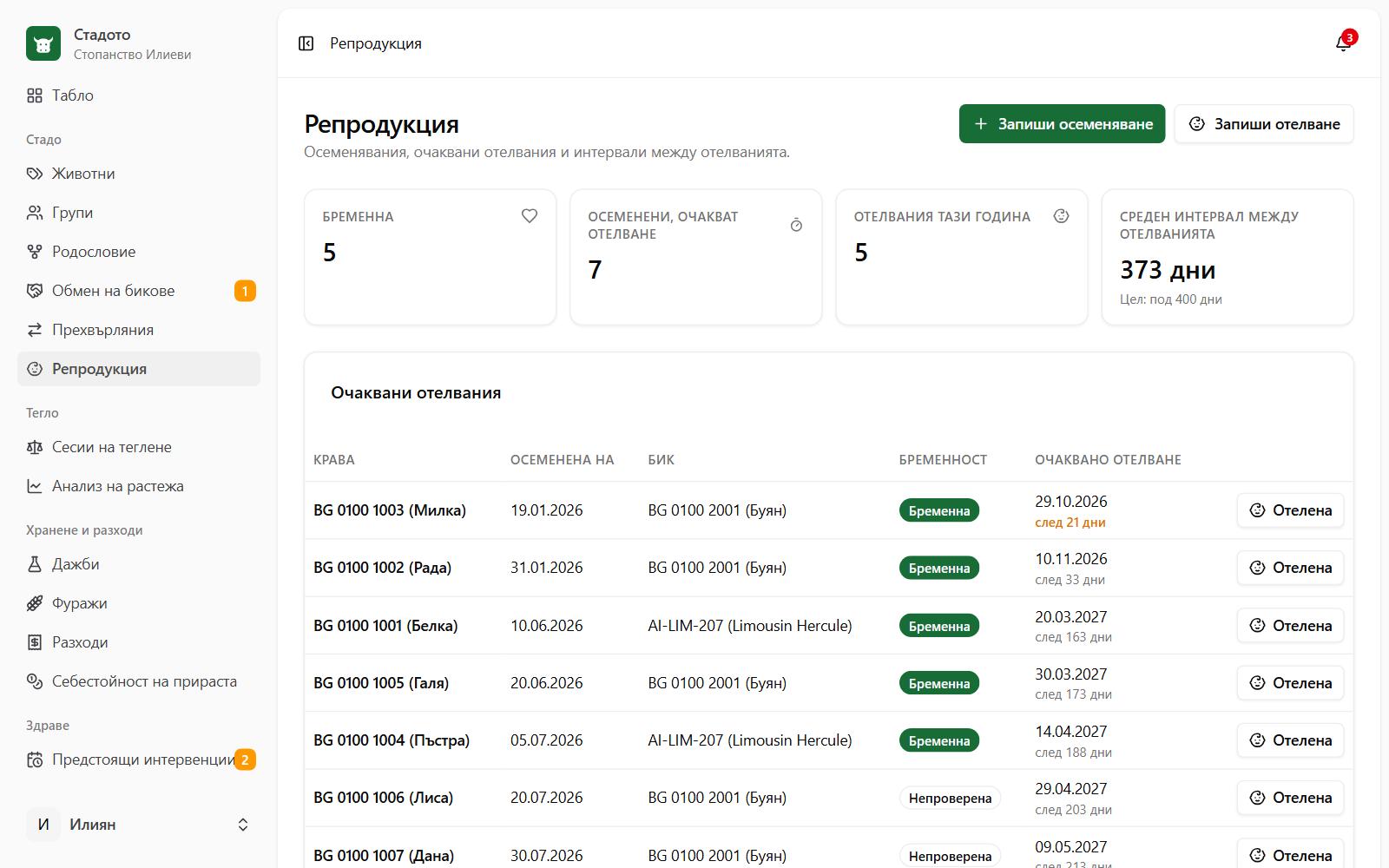Click the baby icon on Отелвания тази година card
The width and height of the screenshot is (1389, 868).
(1061, 216)
